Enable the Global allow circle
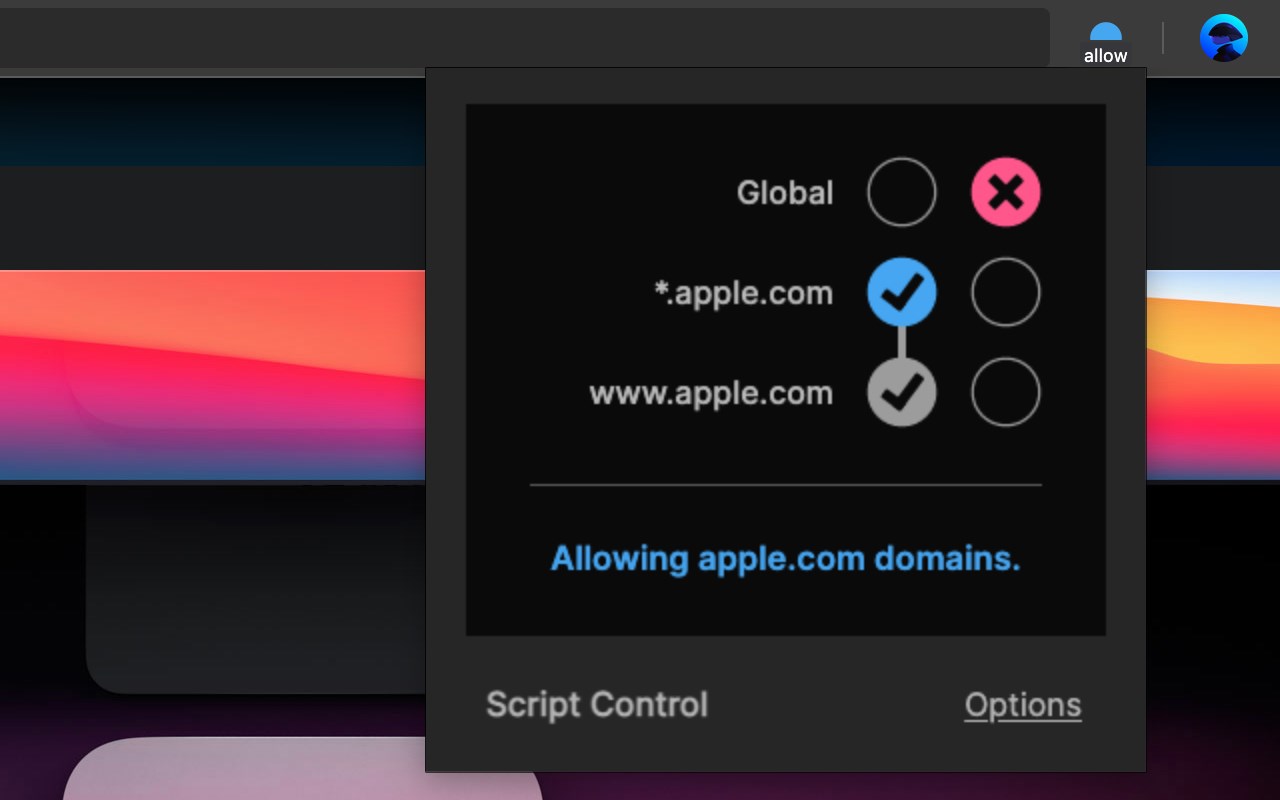This screenshot has width=1280, height=800. (902, 192)
